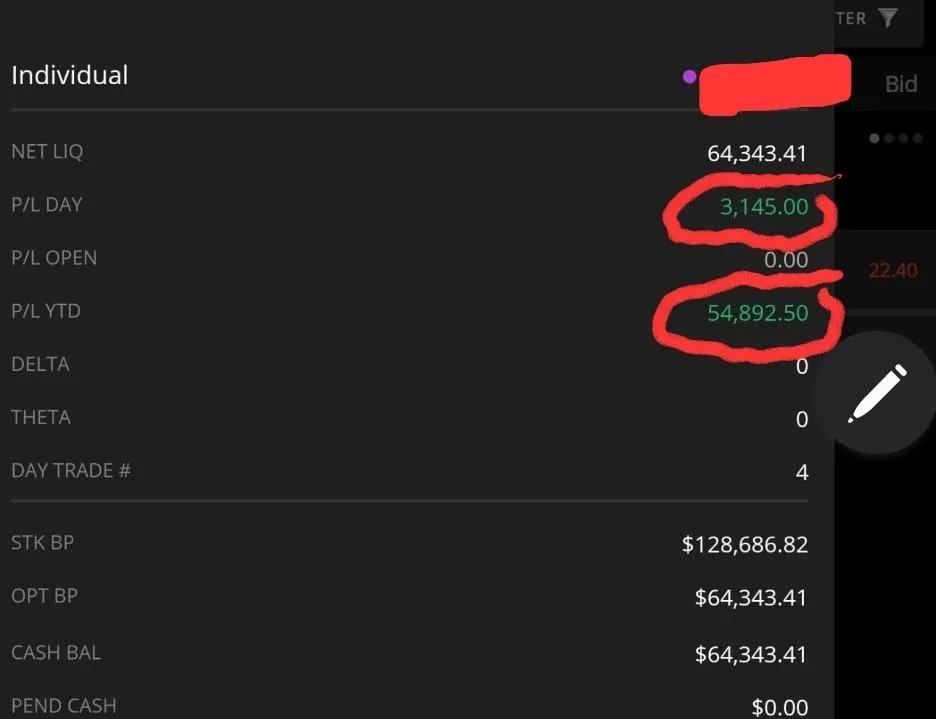Tap the redacted account number field

pos(775,84)
